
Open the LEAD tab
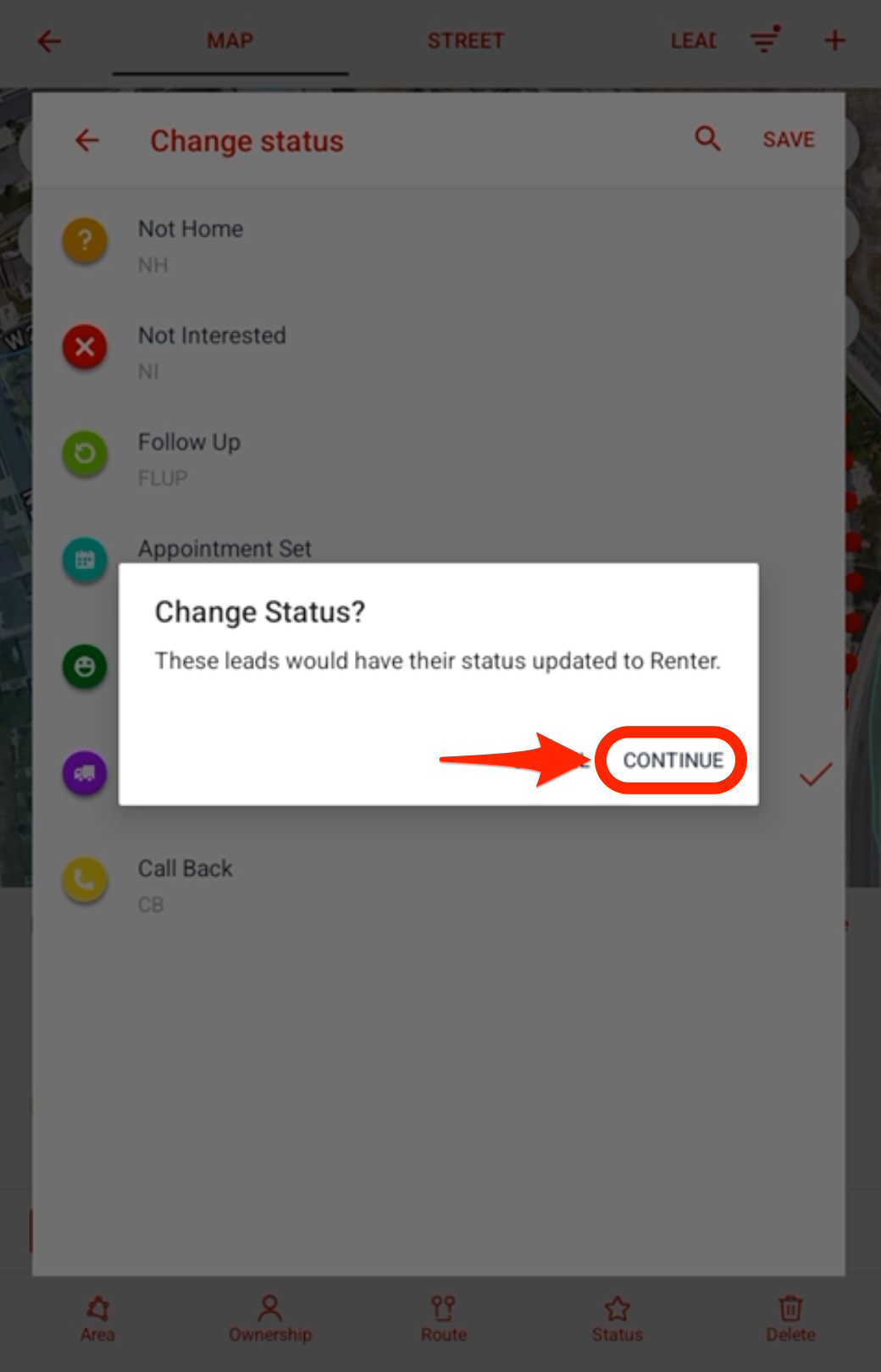tap(693, 41)
